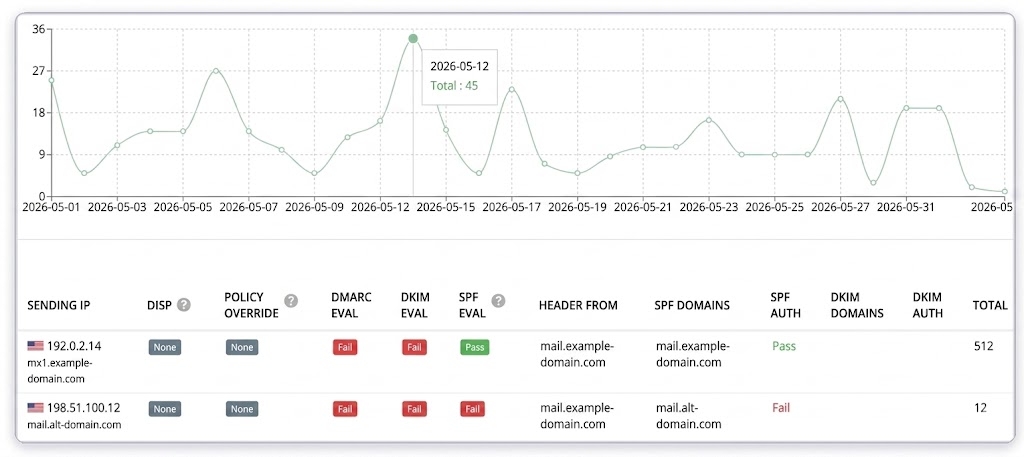Image resolution: width=1024 pixels, height=457 pixels.
Task: Click the US flag beside 192.0.2.14
Action: click(x=35, y=347)
